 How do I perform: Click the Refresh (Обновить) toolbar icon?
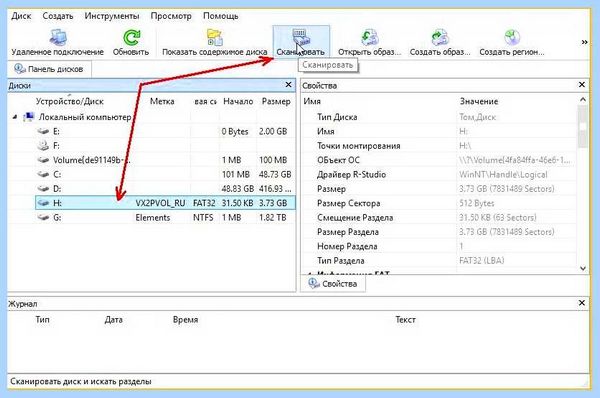(131, 38)
